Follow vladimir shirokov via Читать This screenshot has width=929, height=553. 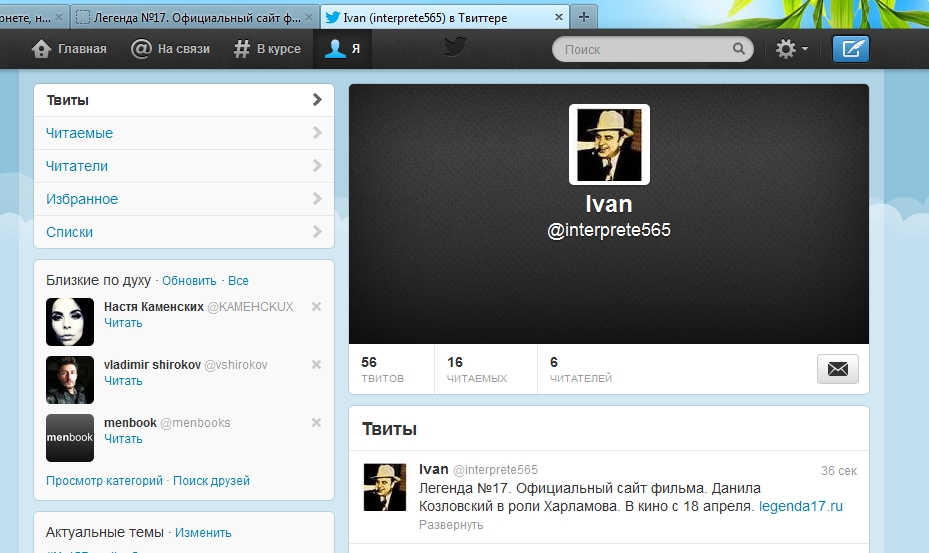tap(123, 381)
